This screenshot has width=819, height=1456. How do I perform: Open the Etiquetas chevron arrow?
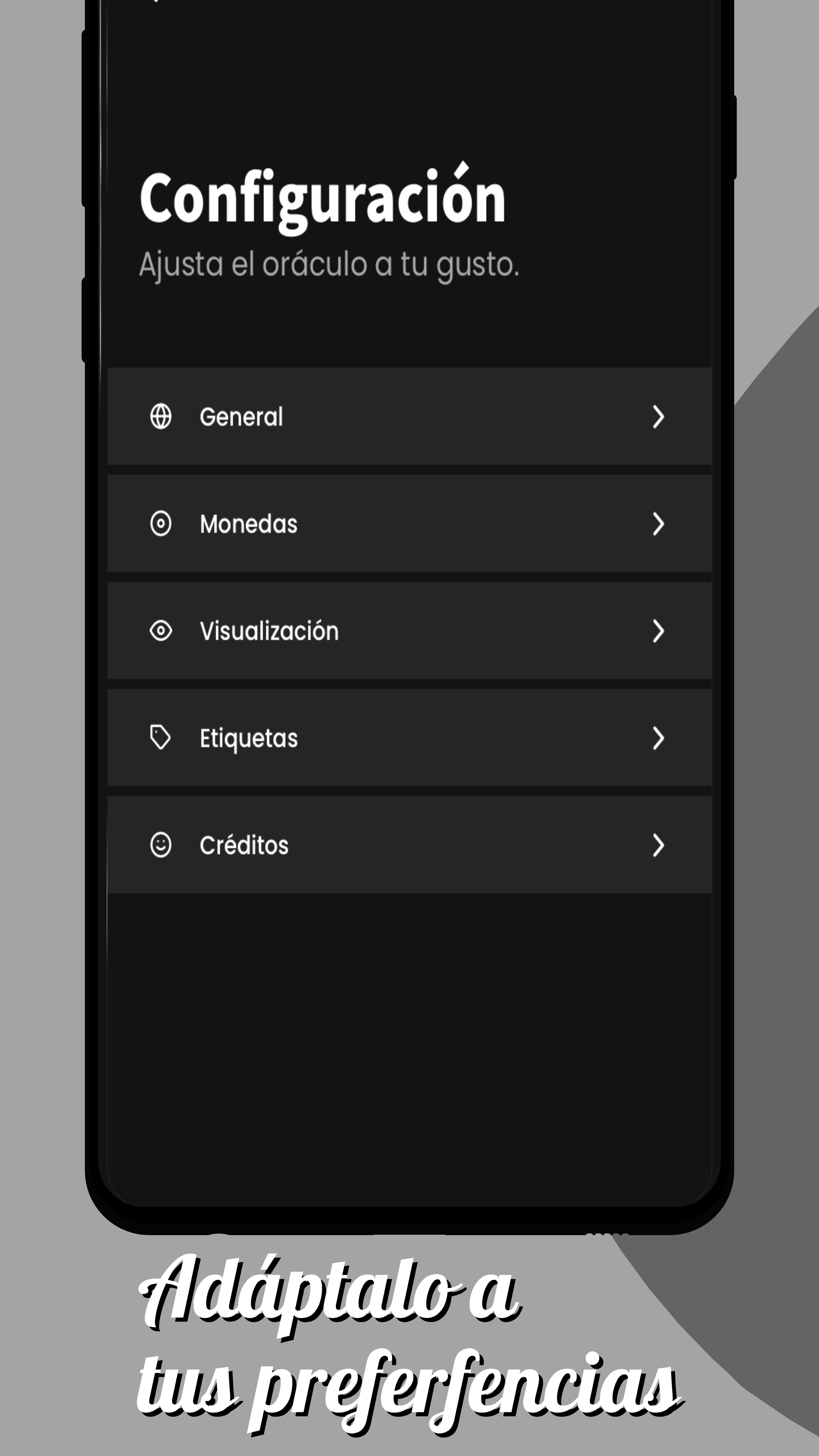click(658, 738)
